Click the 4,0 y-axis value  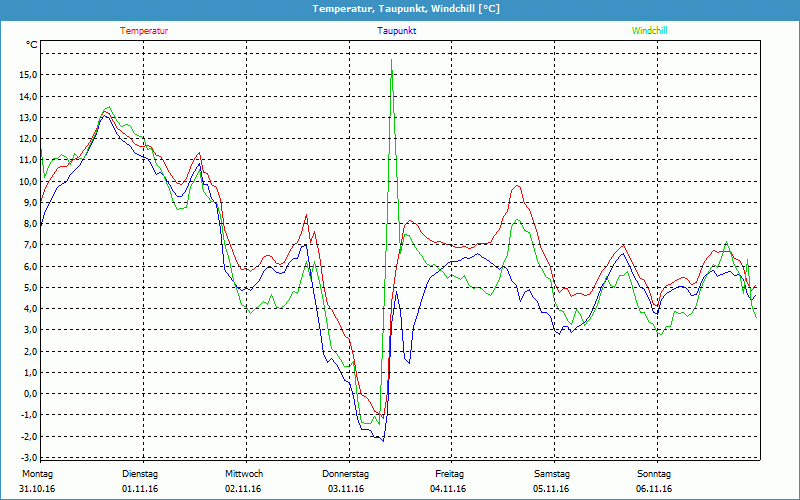(x=30, y=309)
